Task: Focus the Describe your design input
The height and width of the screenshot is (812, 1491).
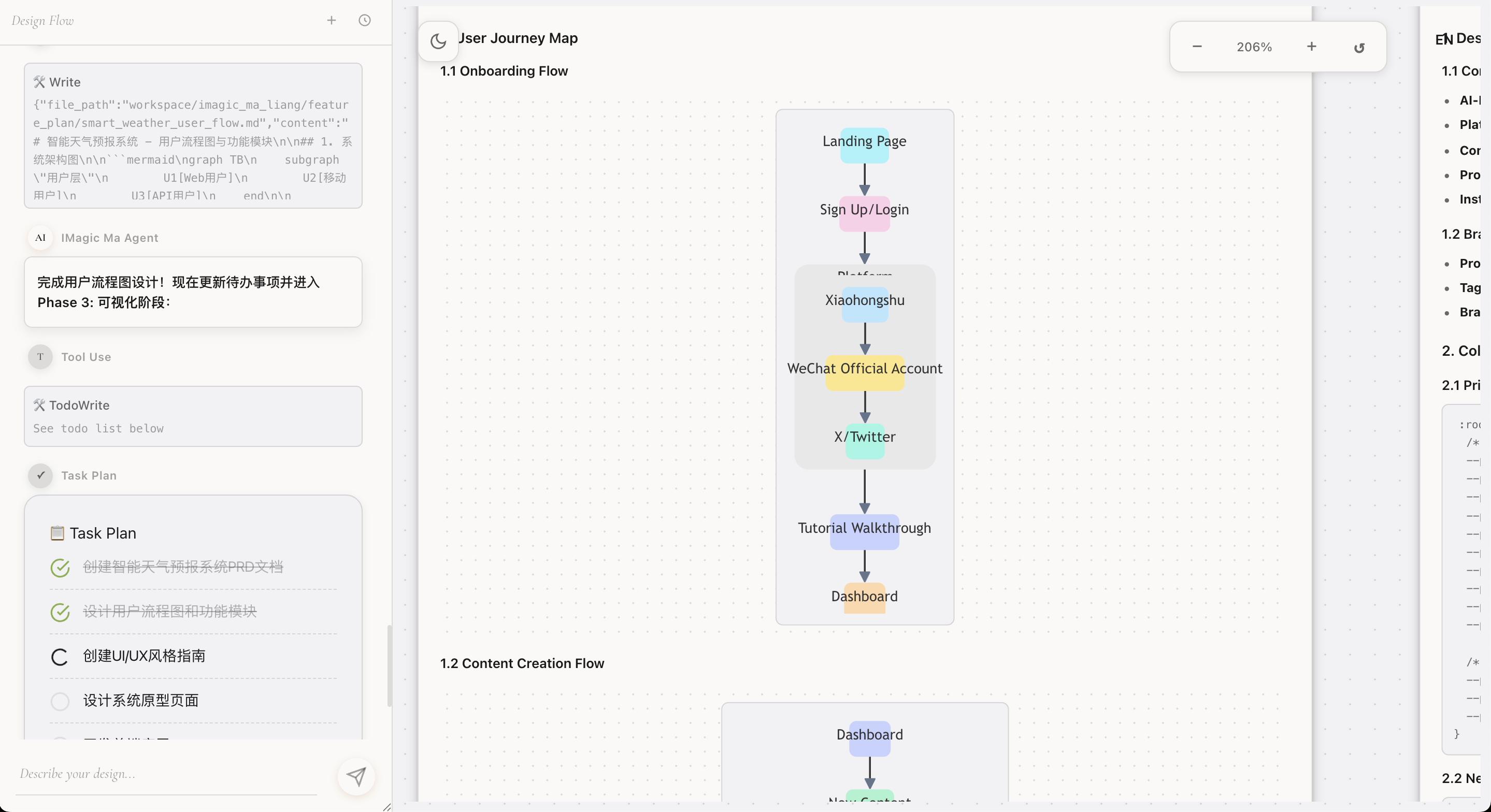Action: [x=167, y=774]
